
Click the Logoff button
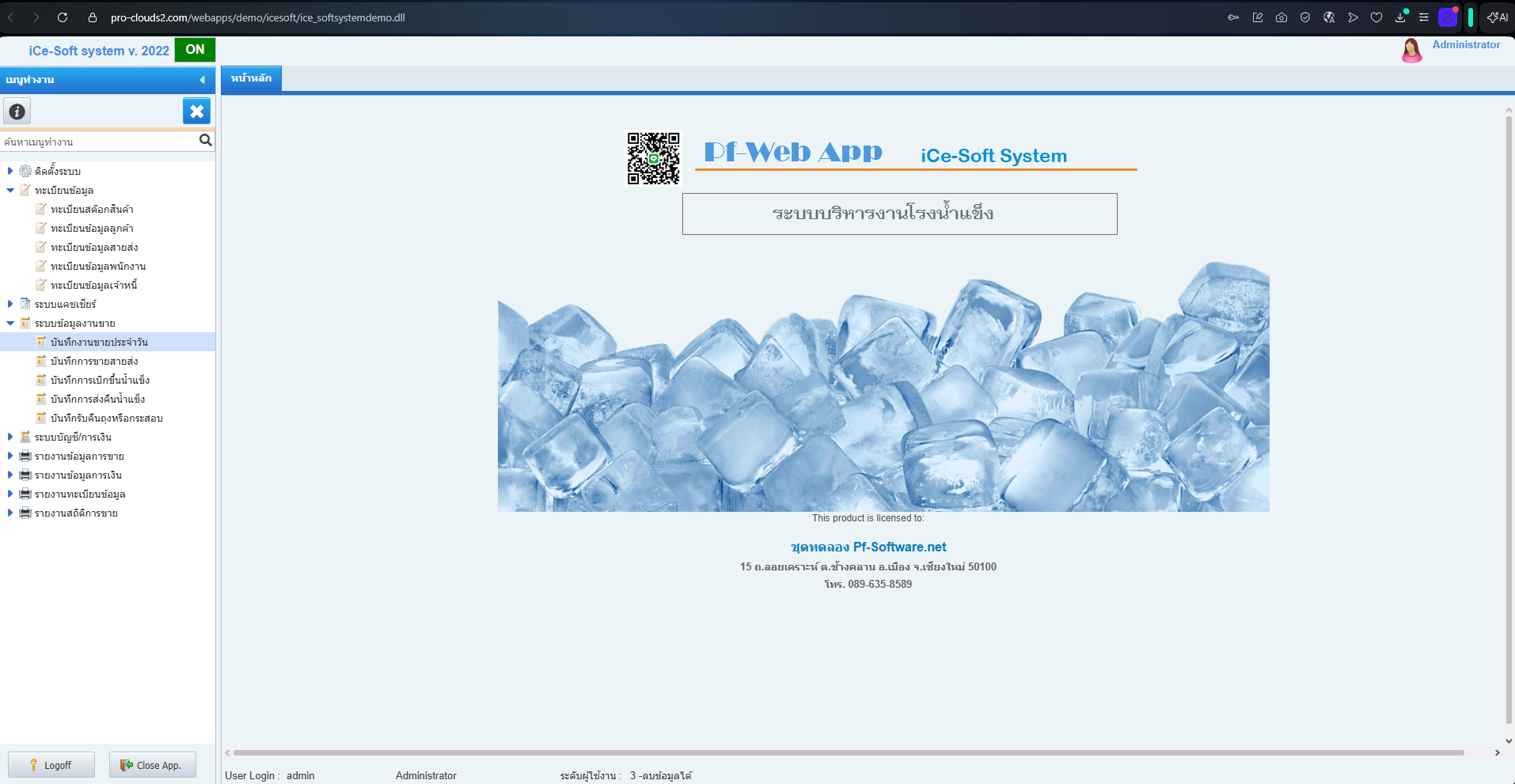(51, 765)
